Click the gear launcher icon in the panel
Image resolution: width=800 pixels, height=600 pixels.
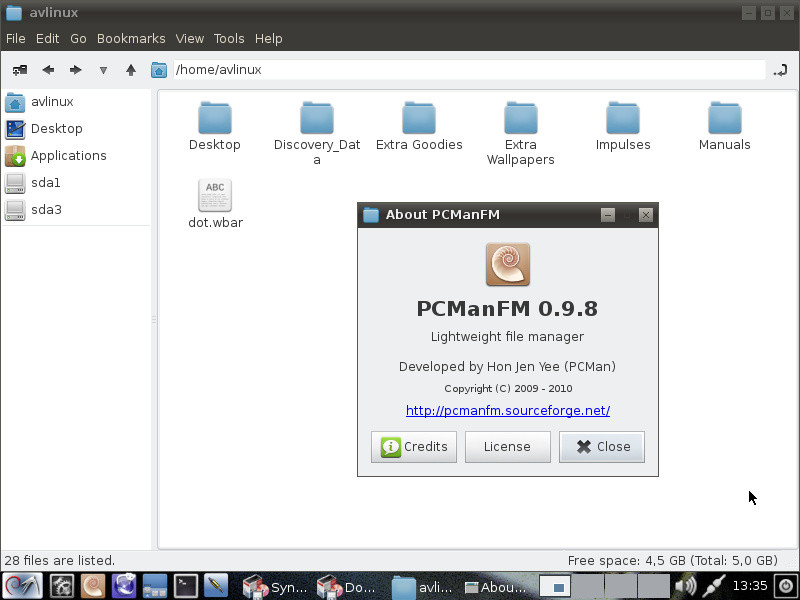[62, 586]
